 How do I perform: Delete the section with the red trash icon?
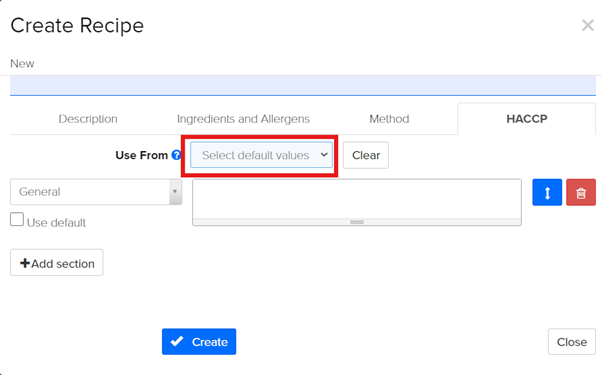[x=581, y=192]
